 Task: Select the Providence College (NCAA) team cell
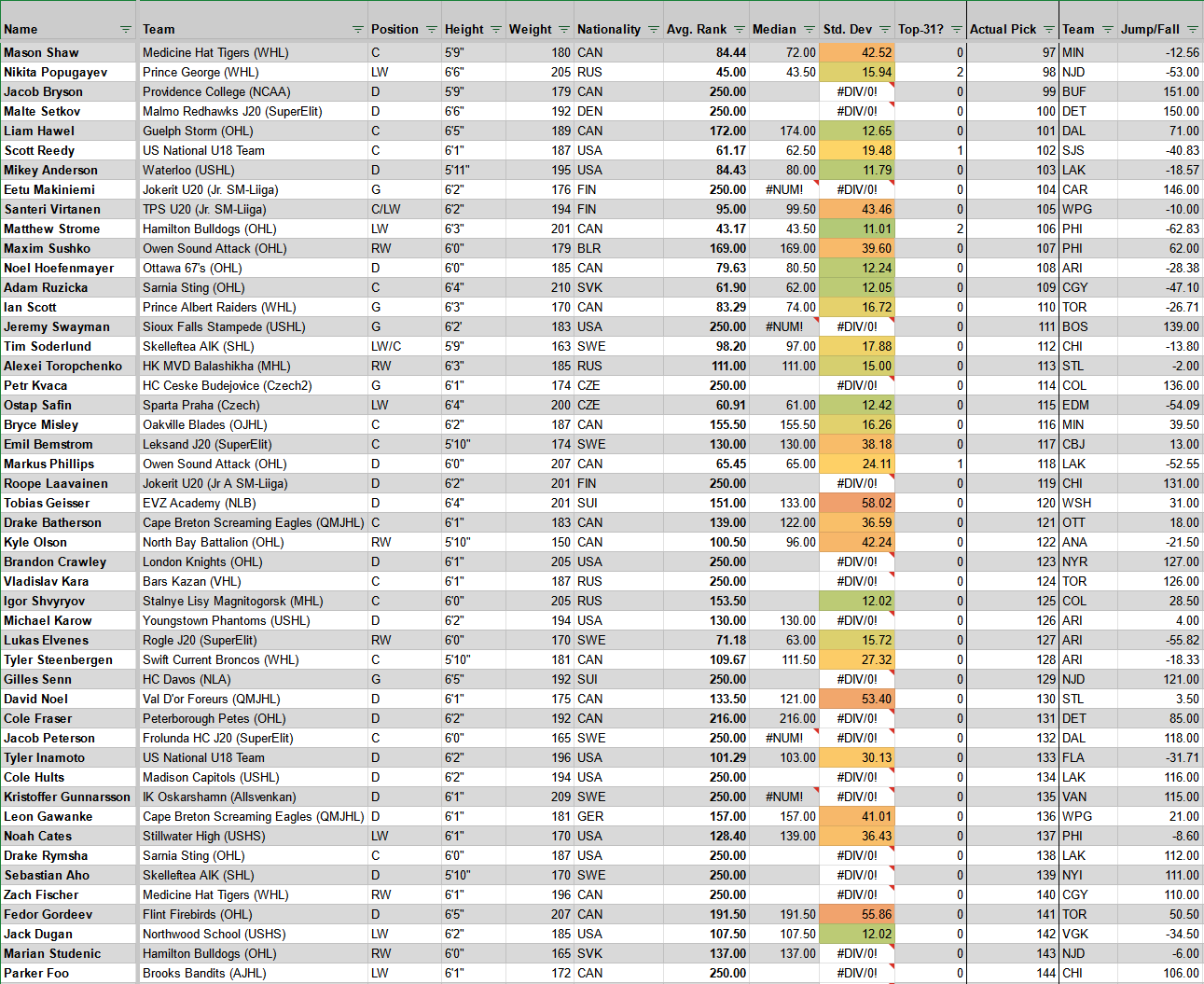[253, 91]
